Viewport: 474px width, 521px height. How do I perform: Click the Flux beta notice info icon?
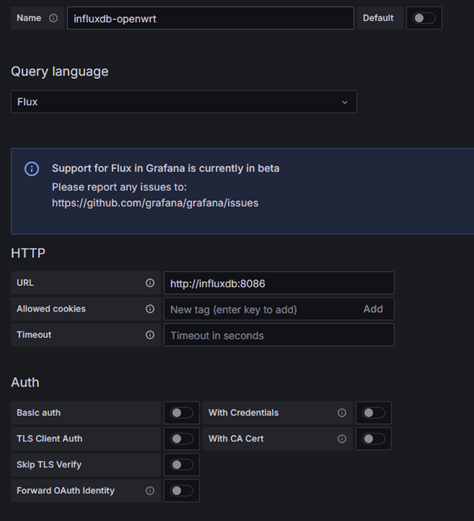pyautogui.click(x=32, y=169)
